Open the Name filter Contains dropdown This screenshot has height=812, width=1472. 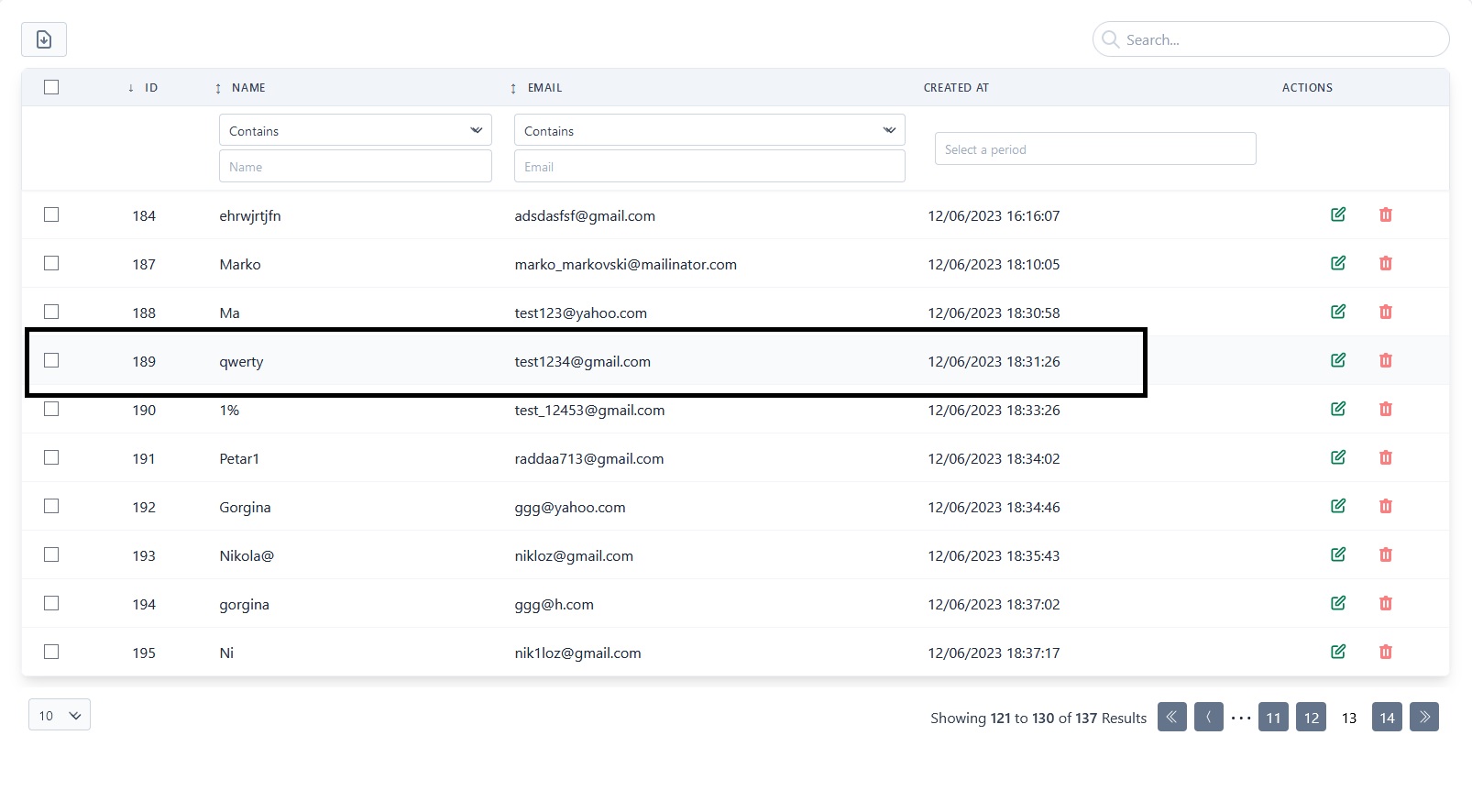click(355, 130)
